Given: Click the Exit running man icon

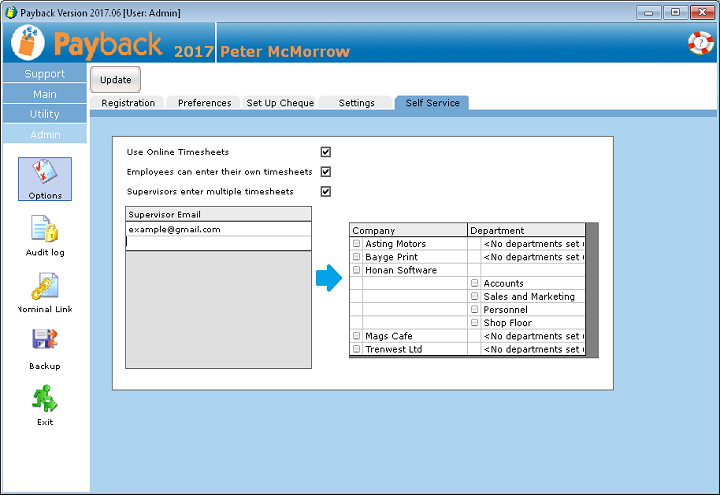Looking at the screenshot, I should coord(44,399).
